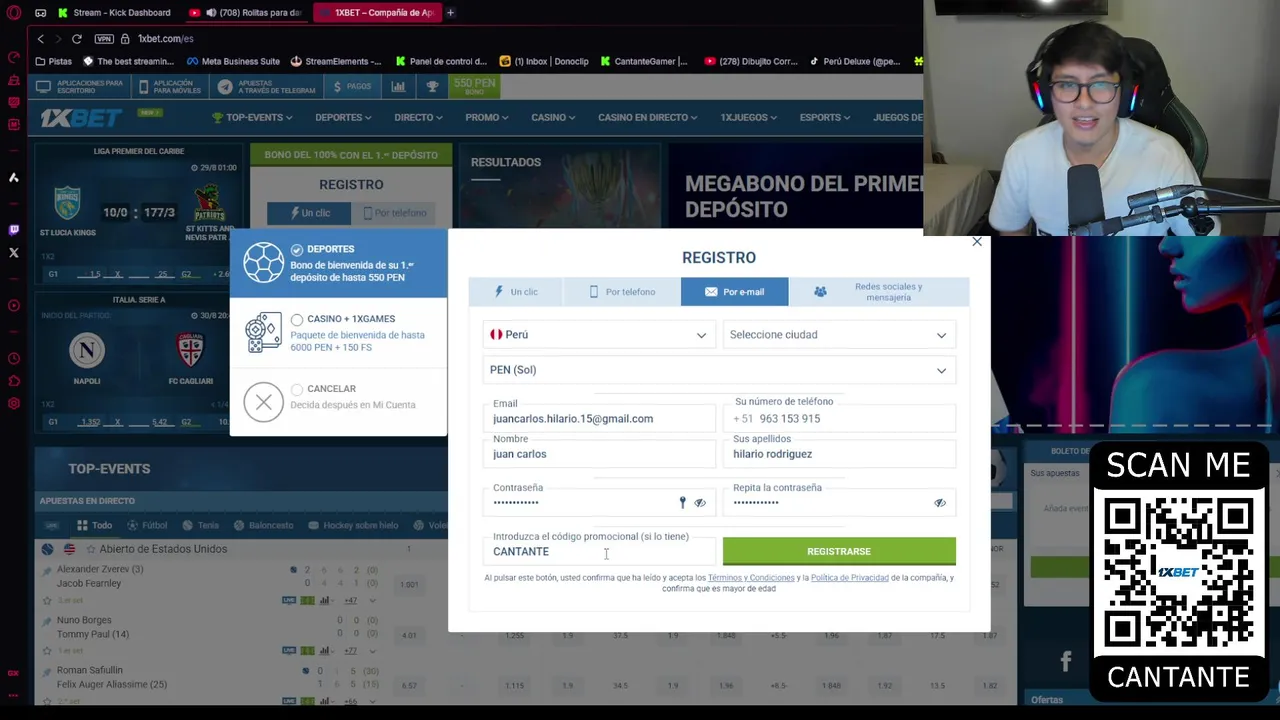Screen dimensions: 1280x720
Task: Click the PAGOS button in top bar
Action: click(351, 87)
